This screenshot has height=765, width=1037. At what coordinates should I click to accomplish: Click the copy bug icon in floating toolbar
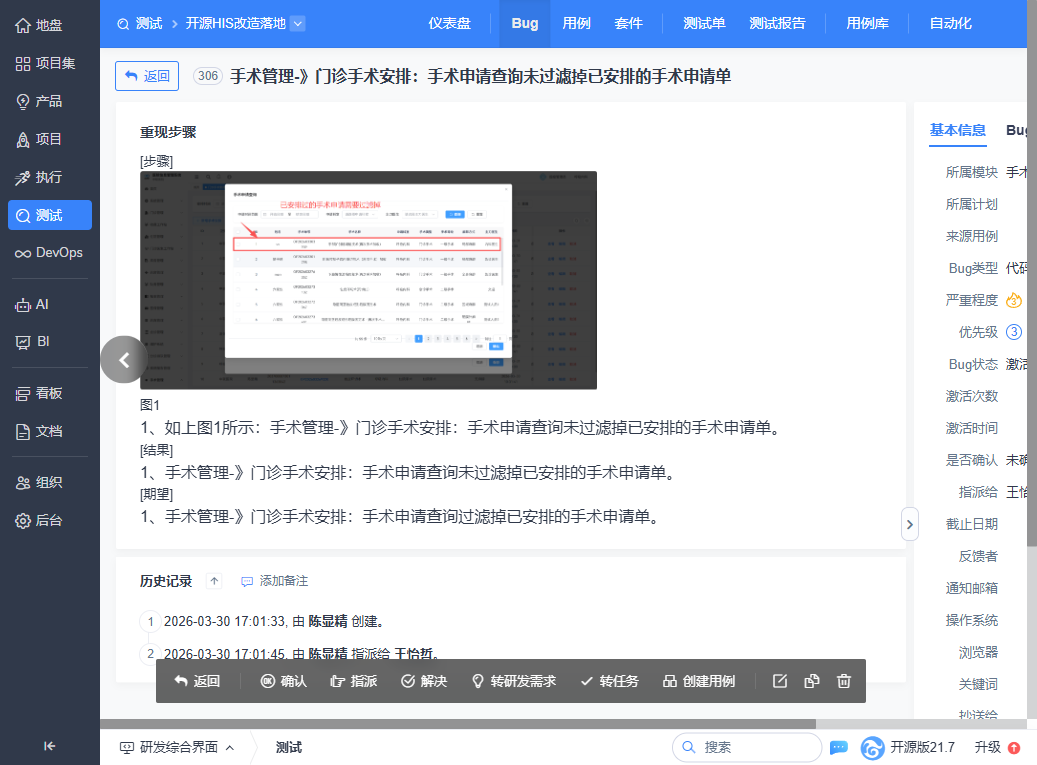812,681
